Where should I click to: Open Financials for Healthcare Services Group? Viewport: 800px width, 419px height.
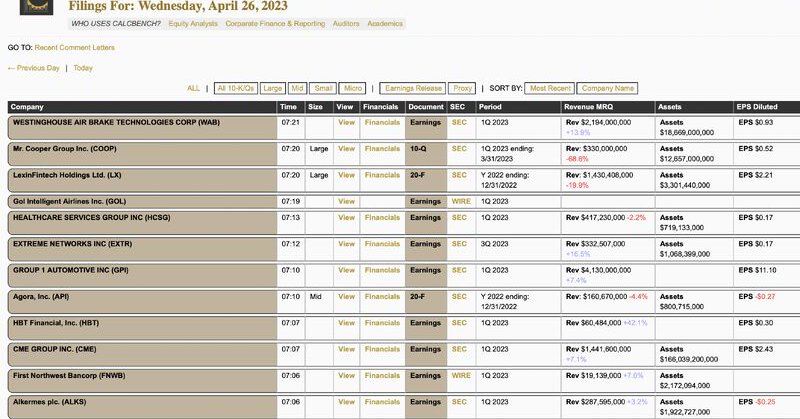(382, 217)
